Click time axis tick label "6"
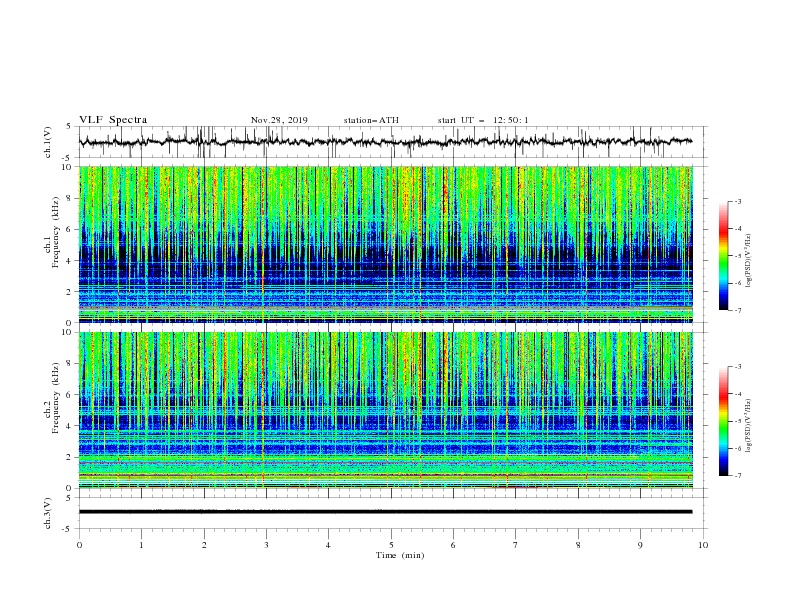Image resolution: width=792 pixels, height=612 pixels. pos(454,545)
